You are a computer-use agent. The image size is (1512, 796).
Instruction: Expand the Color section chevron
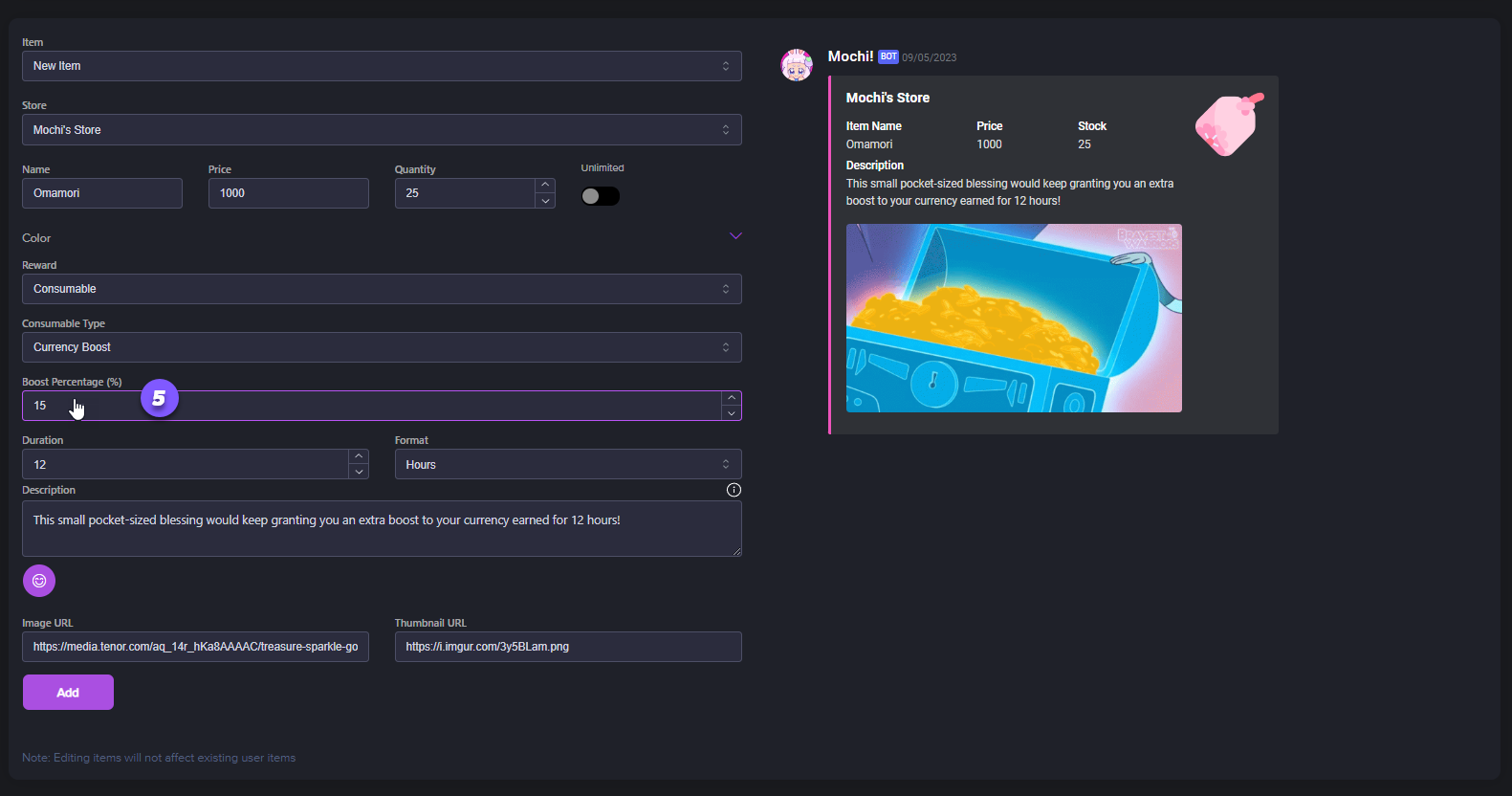[x=735, y=236]
